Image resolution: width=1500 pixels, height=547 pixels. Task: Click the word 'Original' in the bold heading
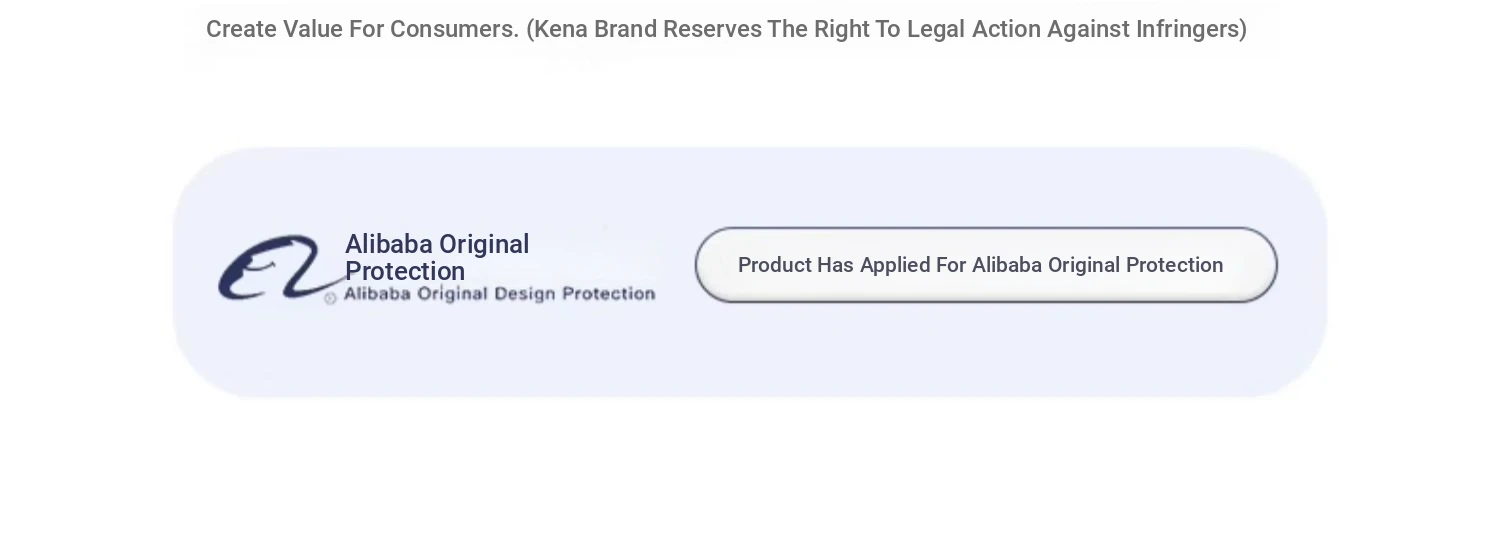pyautogui.click(x=484, y=245)
